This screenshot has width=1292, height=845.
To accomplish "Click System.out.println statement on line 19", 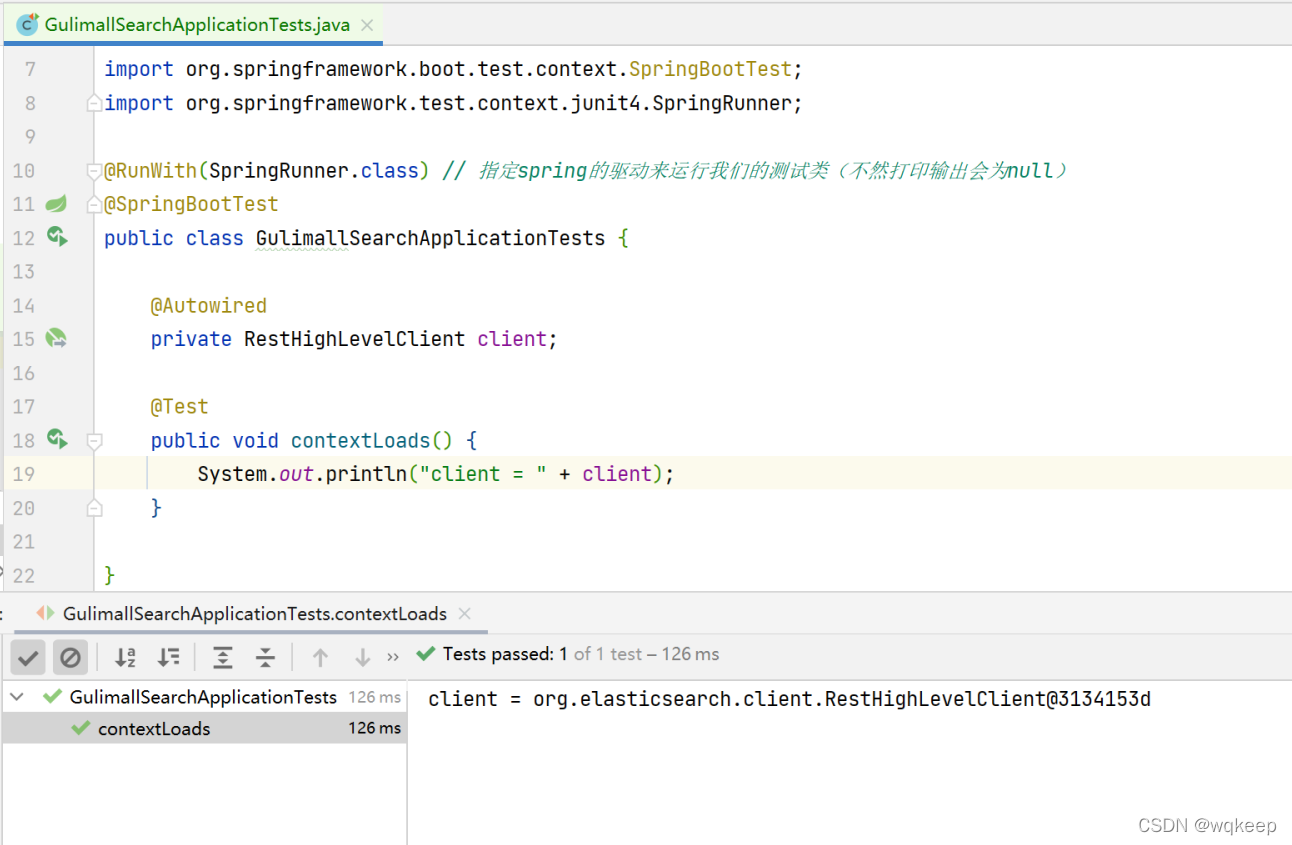I will [x=436, y=474].
